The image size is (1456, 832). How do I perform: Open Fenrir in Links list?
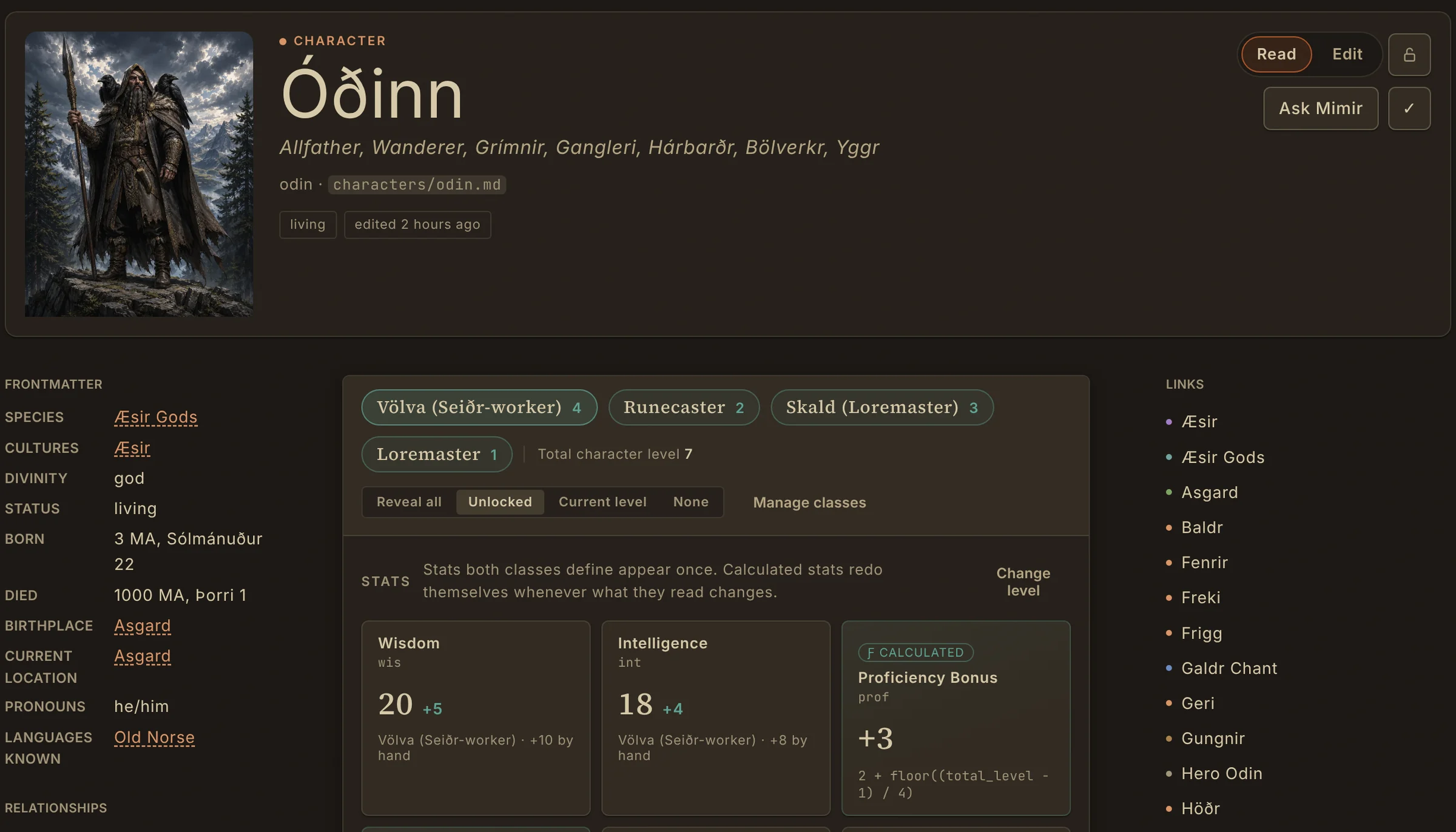[x=1204, y=563]
